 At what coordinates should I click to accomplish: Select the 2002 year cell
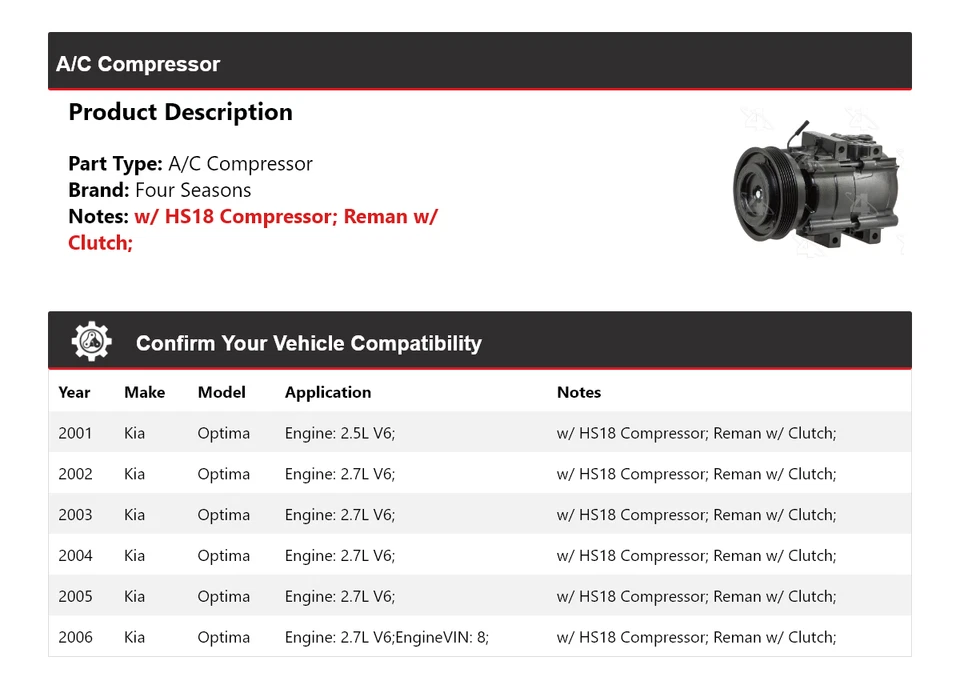point(75,474)
